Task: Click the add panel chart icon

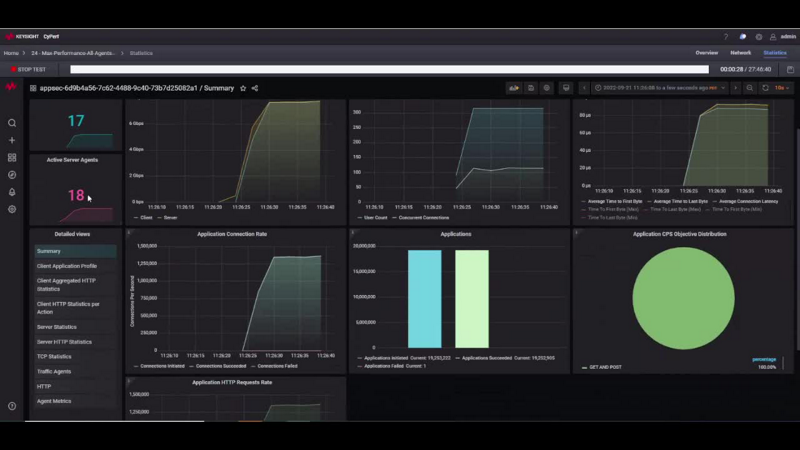Action: [x=514, y=88]
